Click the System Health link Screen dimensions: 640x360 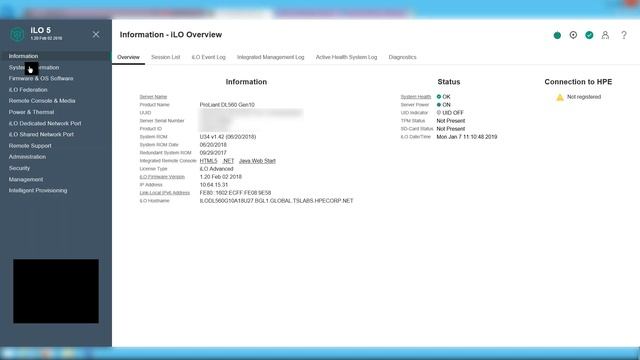(x=416, y=97)
